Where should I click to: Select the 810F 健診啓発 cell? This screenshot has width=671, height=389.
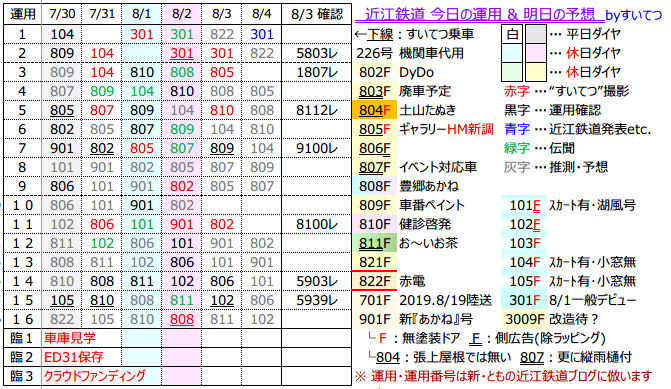(x=375, y=224)
